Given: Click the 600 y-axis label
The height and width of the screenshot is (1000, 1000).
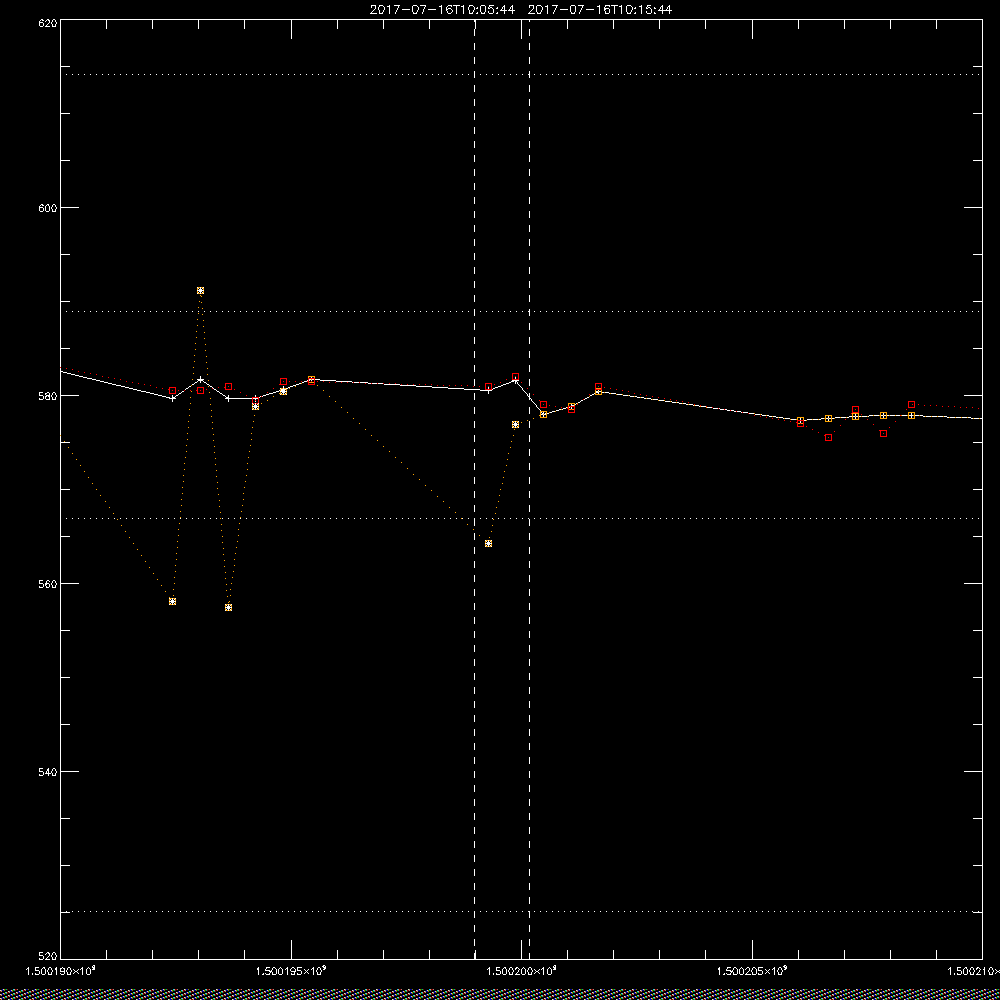Looking at the screenshot, I should 48,208.
